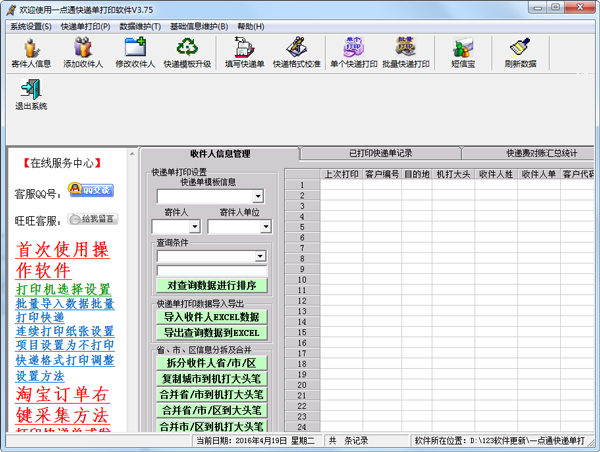
Task: Open the 数据维护(T) menu
Action: [x=141, y=26]
